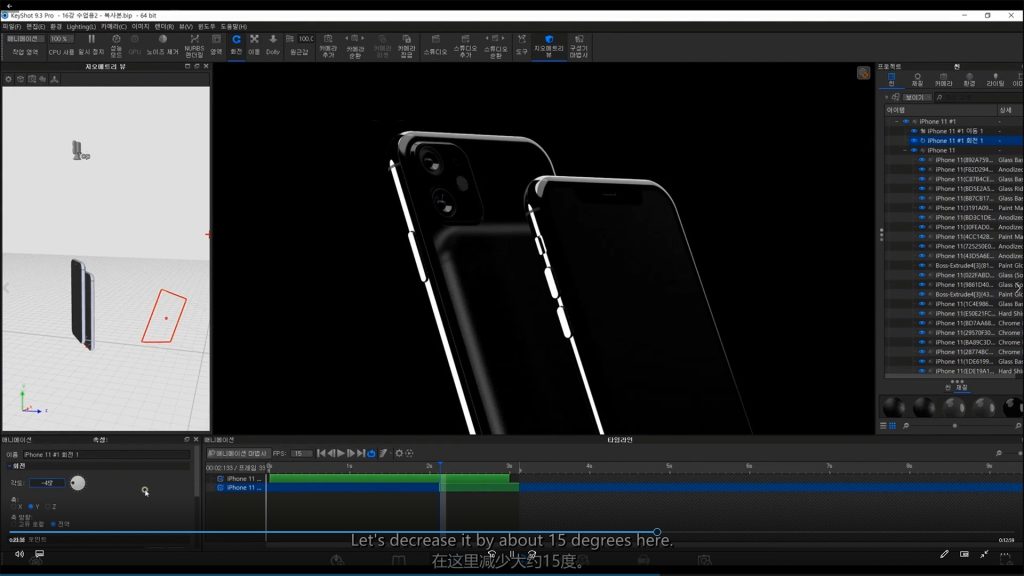
Task: Click the 카메라 추가 (Add Camera) icon
Action: pyautogui.click(x=328, y=43)
